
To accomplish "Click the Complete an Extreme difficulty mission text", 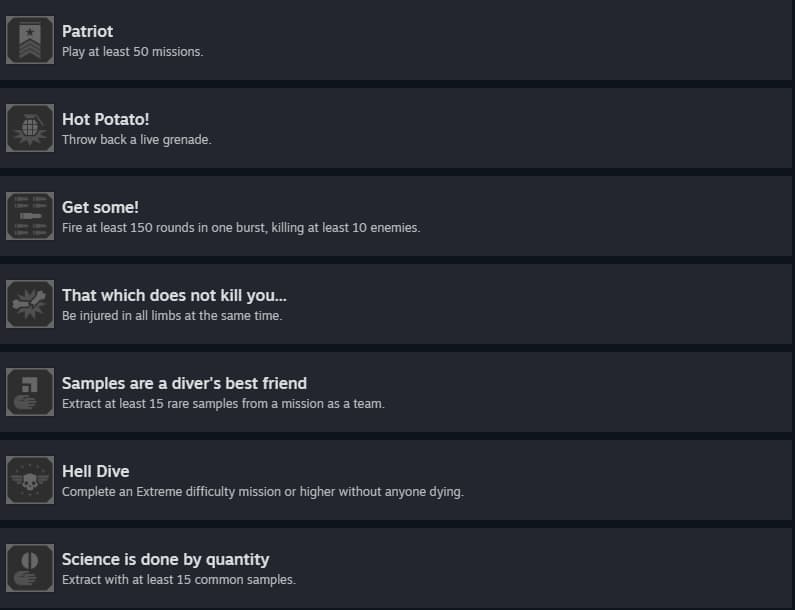I will coord(262,492).
